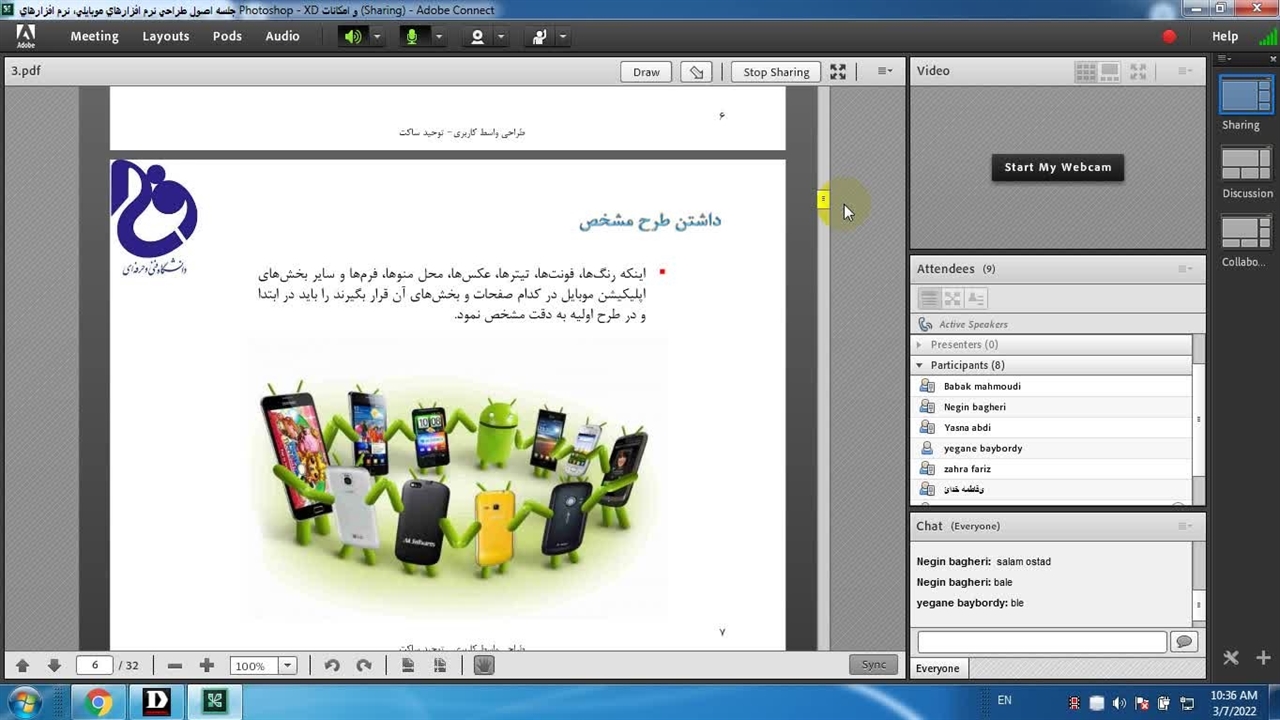The image size is (1280, 720).
Task: Rotate document clockwise icon
Action: pos(364,666)
